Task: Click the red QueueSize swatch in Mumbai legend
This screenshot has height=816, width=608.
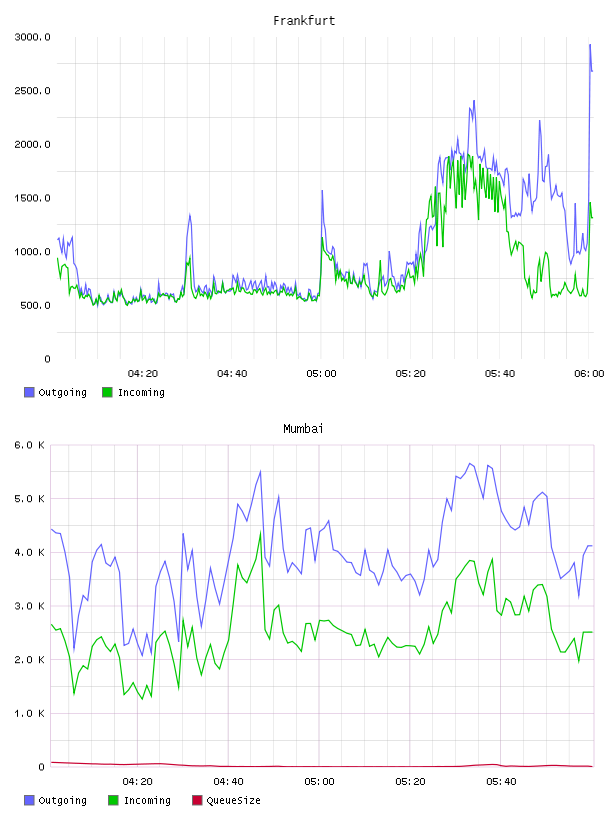Action: coord(197,800)
